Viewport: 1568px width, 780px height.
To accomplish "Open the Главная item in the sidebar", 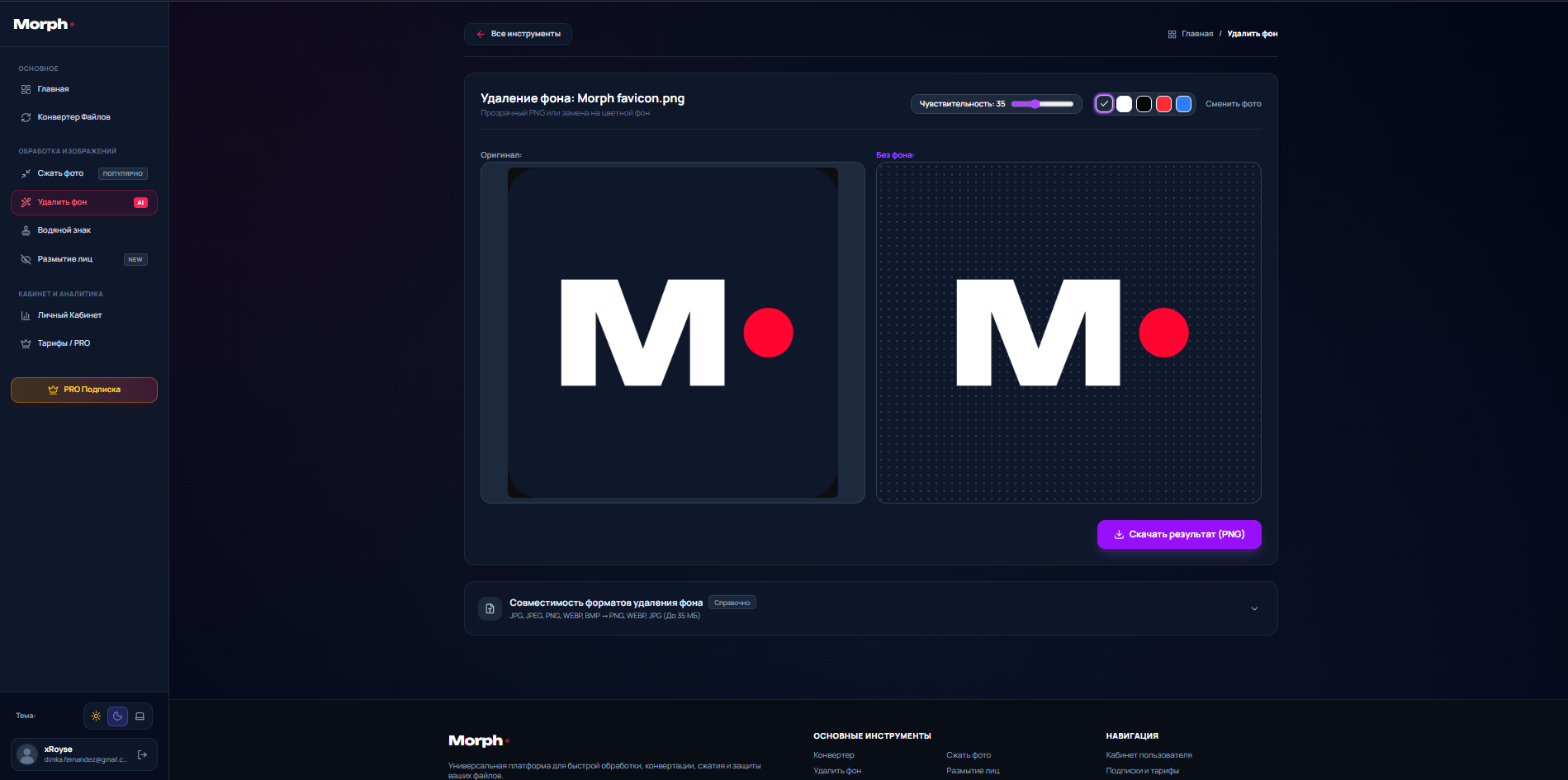I will click(84, 89).
